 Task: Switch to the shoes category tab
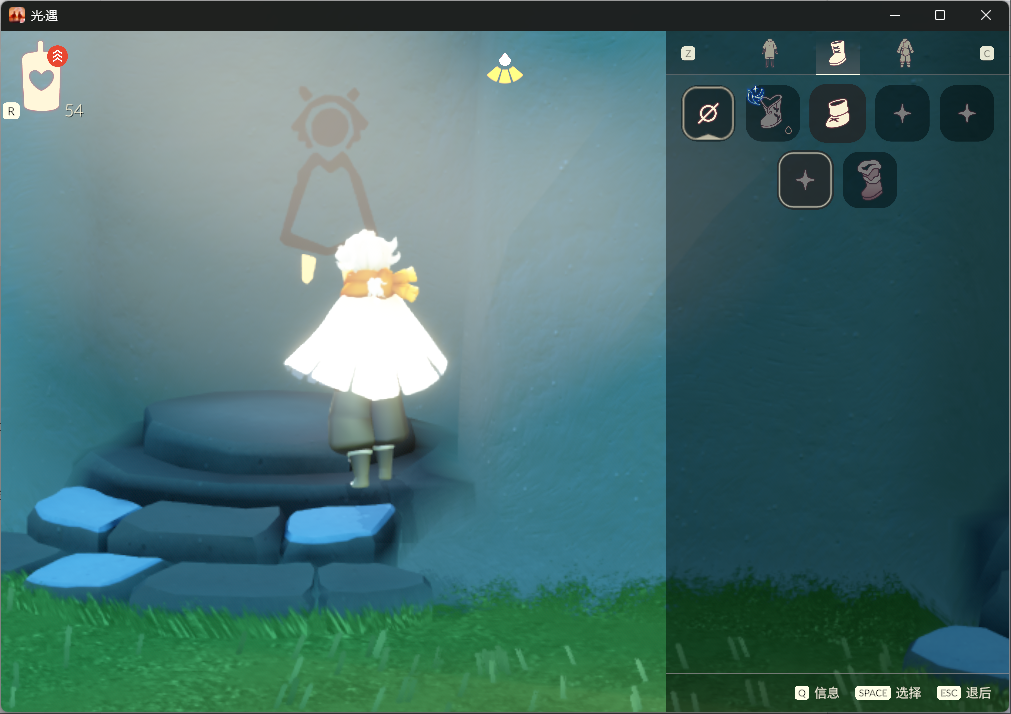pos(838,54)
